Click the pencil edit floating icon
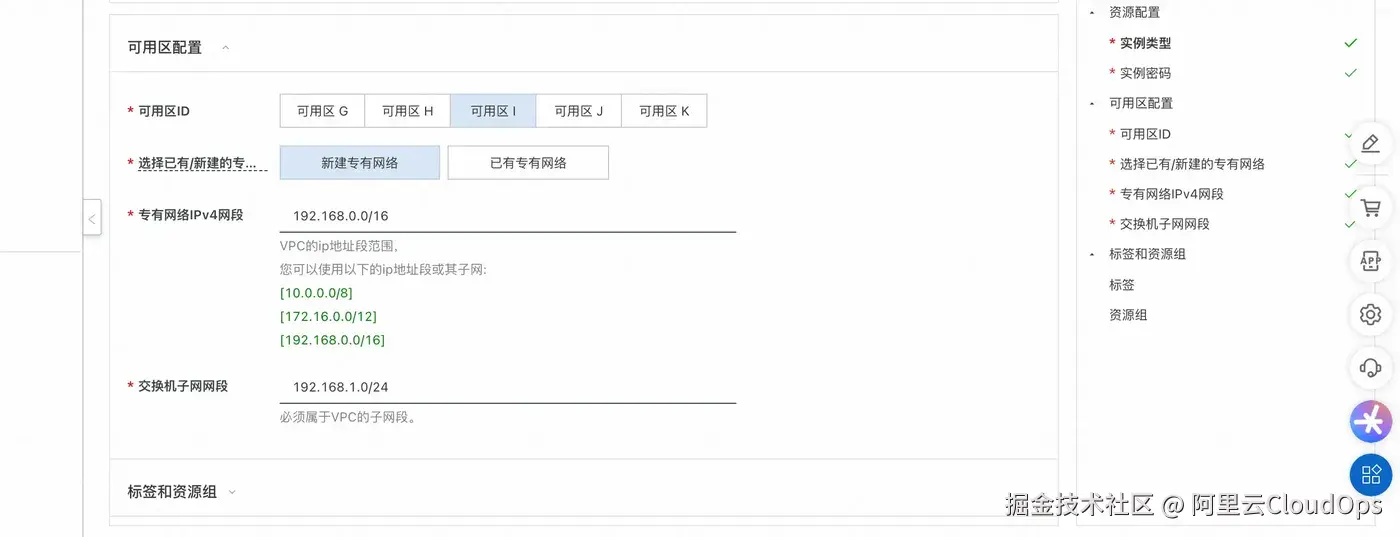This screenshot has width=1400, height=537. [x=1370, y=143]
